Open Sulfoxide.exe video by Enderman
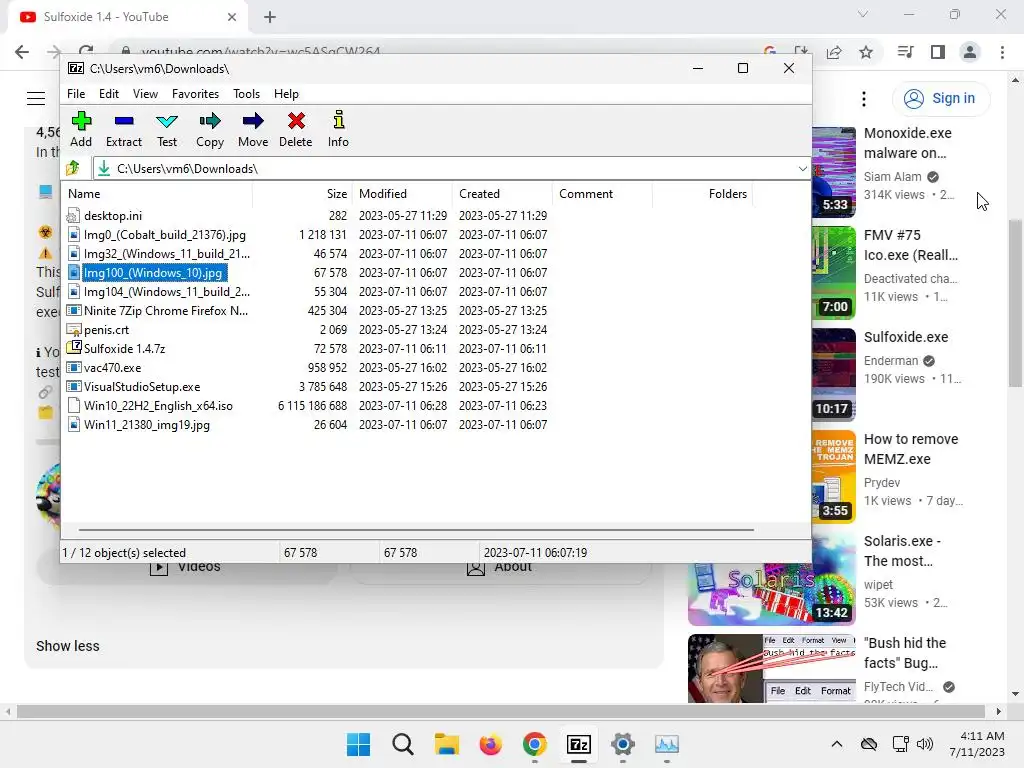This screenshot has height=768, width=1024. pyautogui.click(x=906, y=337)
